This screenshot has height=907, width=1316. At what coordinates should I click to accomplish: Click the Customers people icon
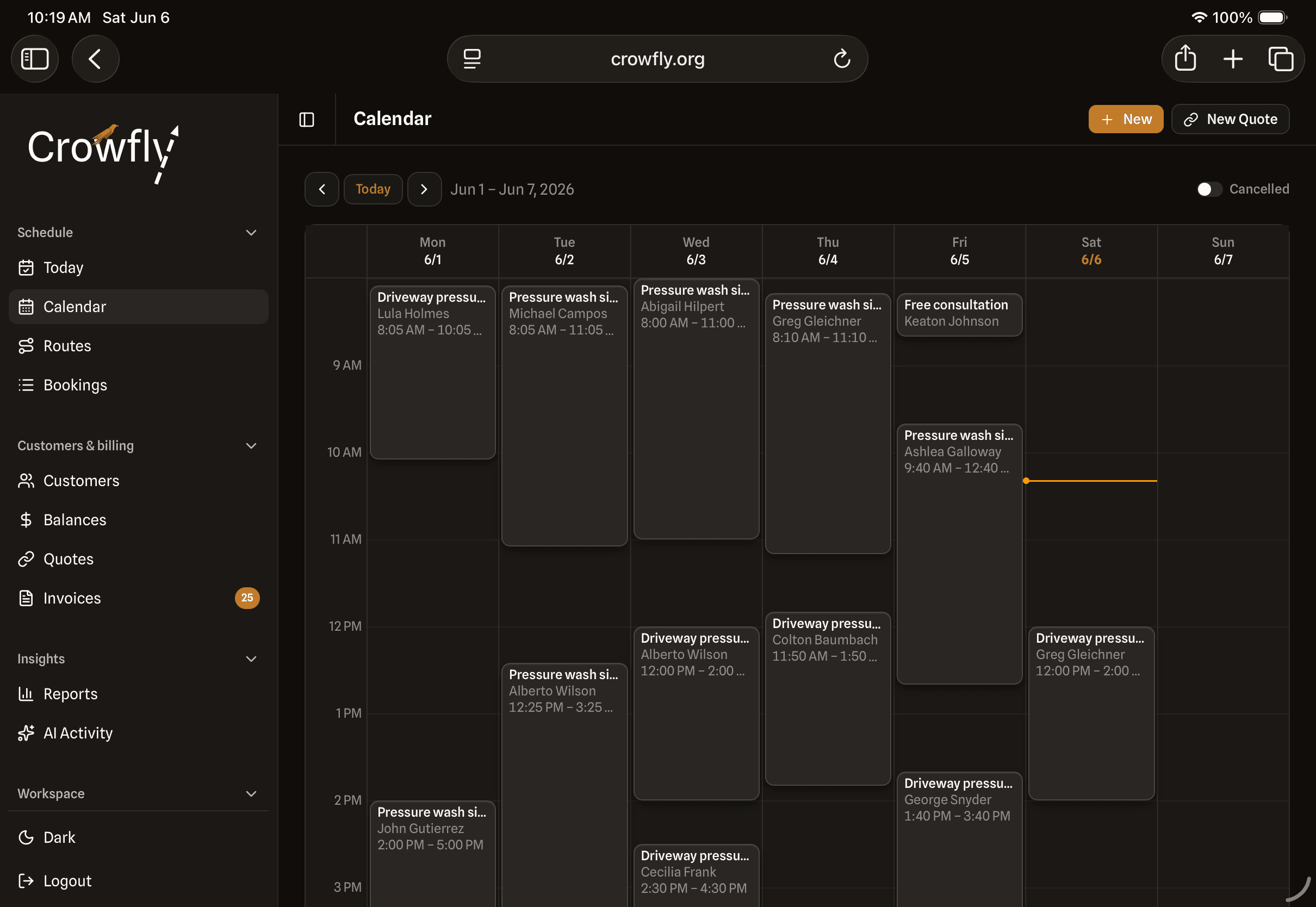26,481
